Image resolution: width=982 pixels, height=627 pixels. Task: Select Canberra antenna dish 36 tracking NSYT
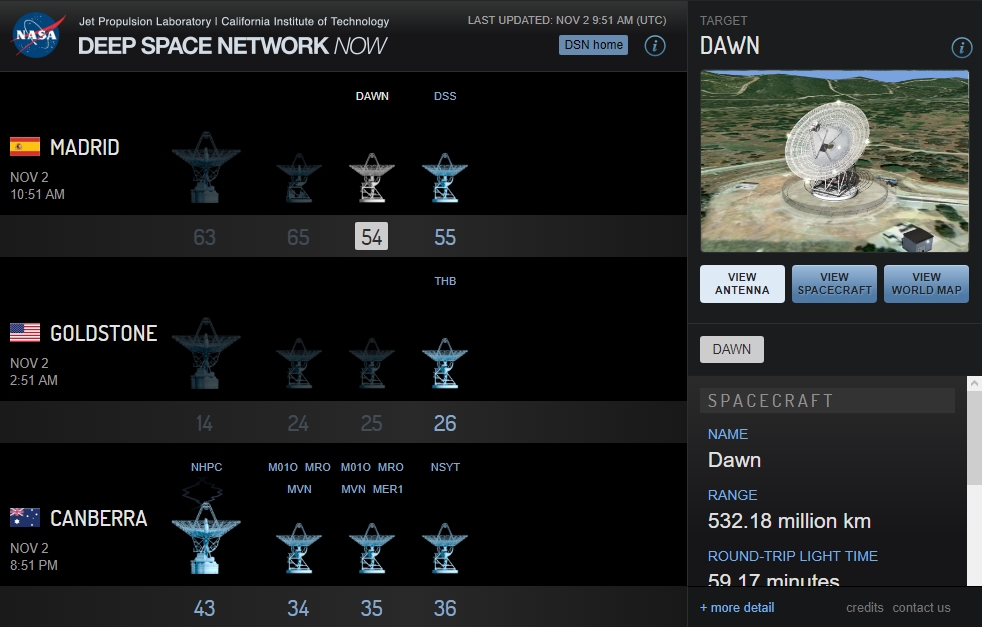point(445,549)
